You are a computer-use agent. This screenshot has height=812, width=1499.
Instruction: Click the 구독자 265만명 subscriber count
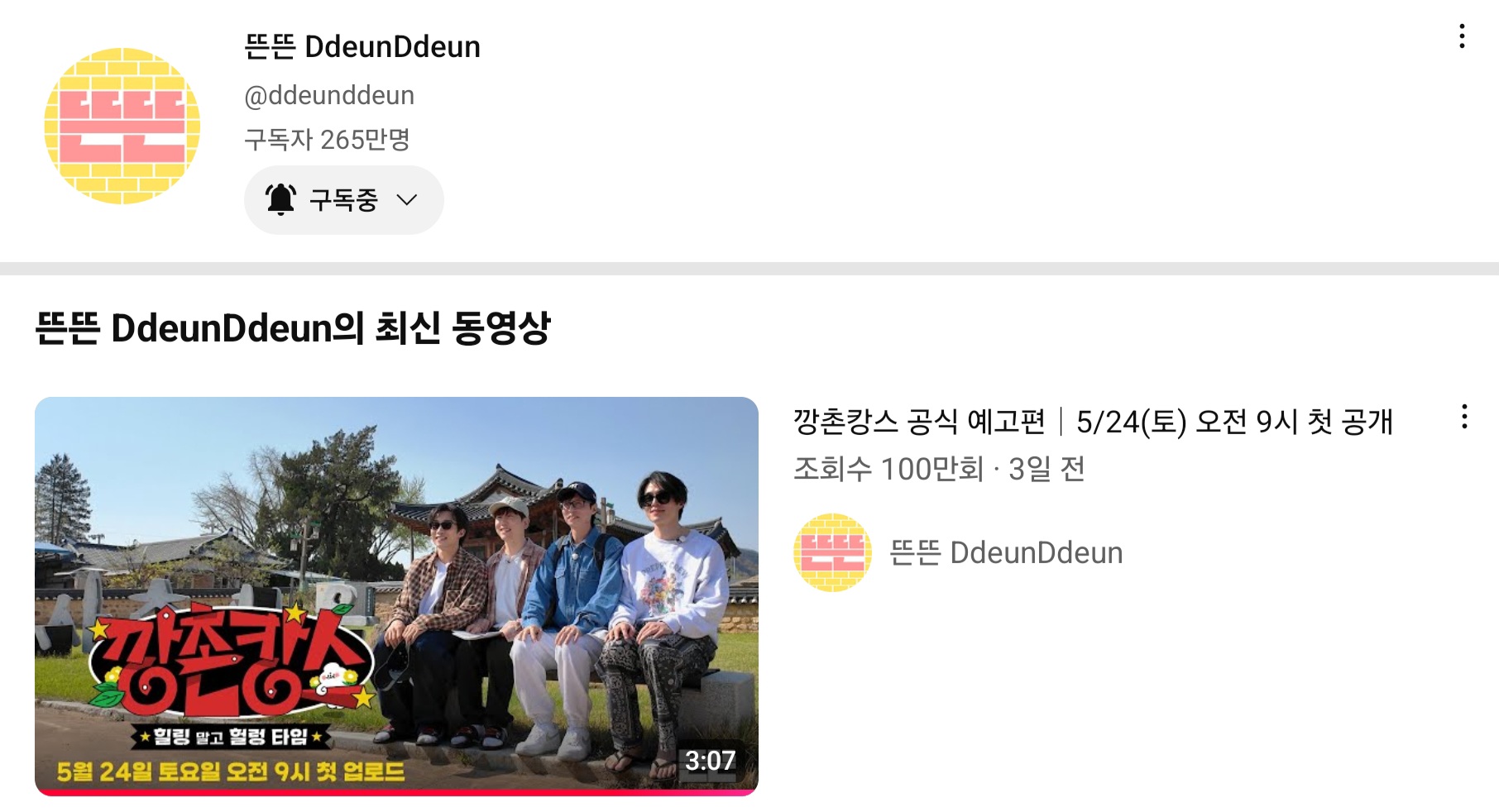327,139
